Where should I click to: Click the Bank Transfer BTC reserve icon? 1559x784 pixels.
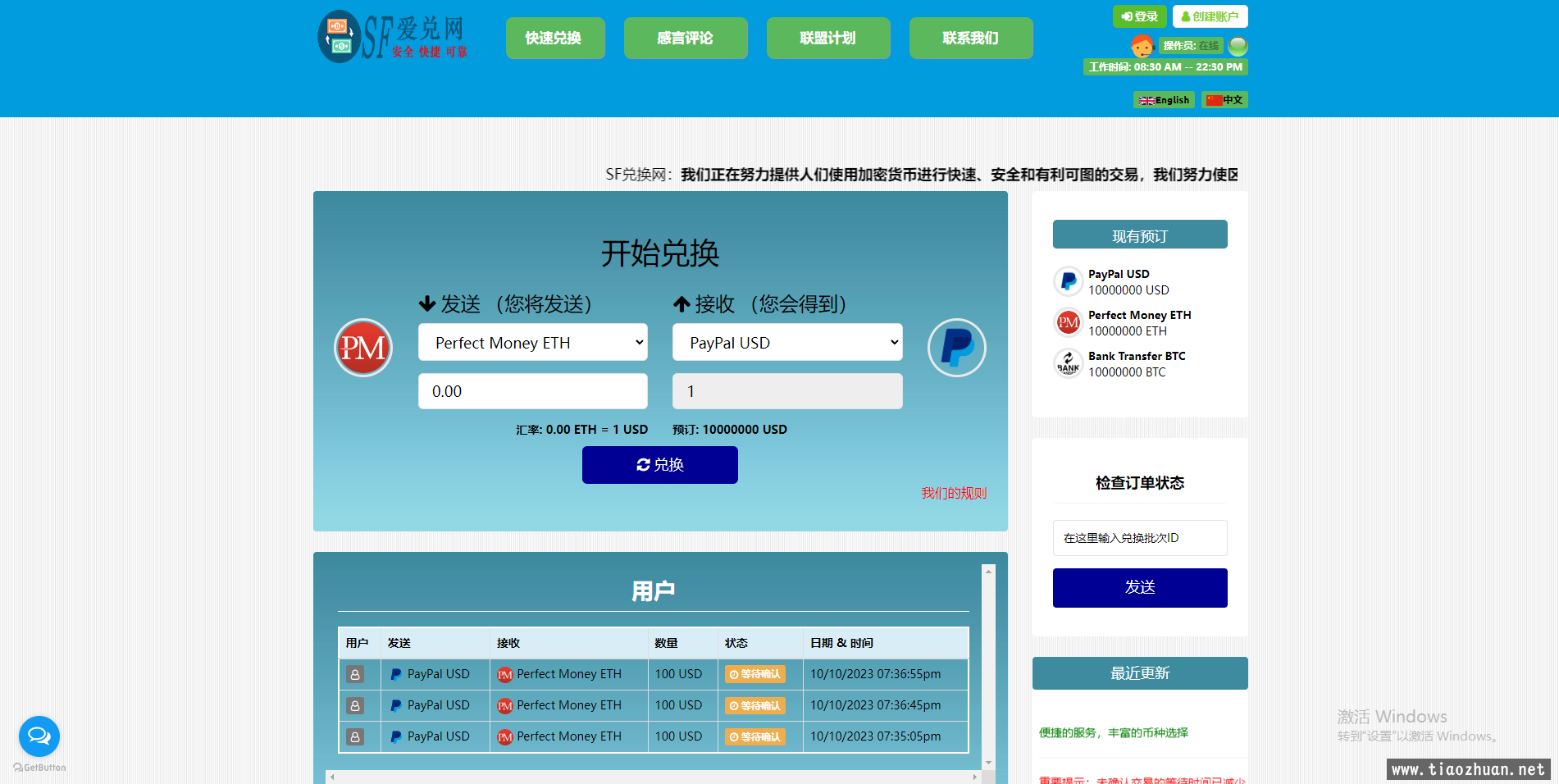tap(1068, 363)
